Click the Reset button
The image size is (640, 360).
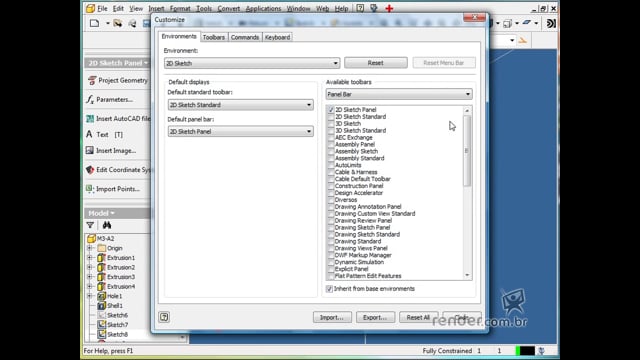[376, 63]
